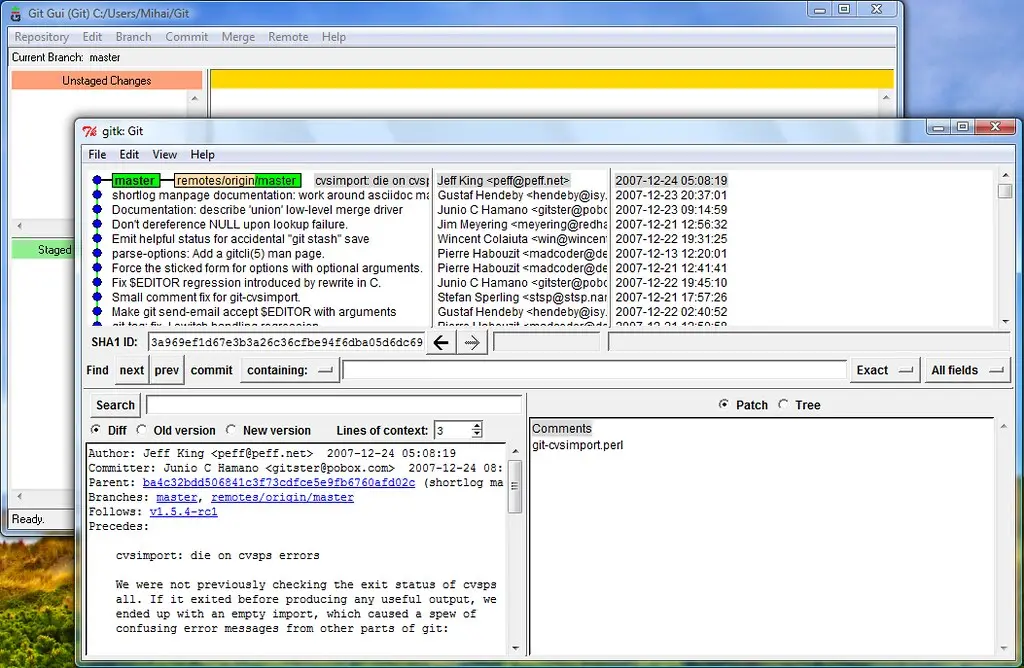Screen dimensions: 1024x668
Task: Open gitk File menu
Action: pos(97,155)
